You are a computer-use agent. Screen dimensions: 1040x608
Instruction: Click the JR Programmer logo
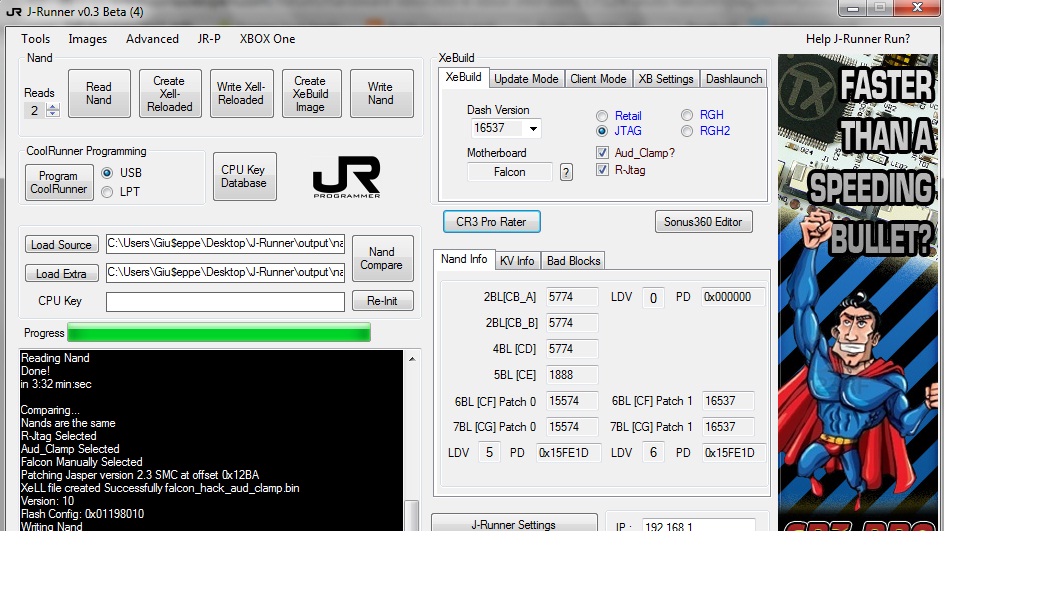[x=346, y=177]
